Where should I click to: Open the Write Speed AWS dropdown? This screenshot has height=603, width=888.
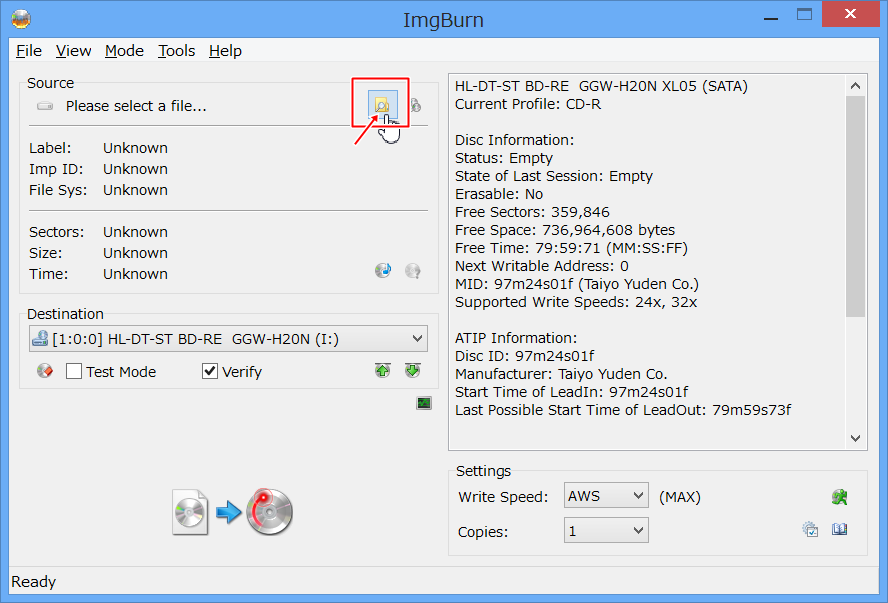[606, 496]
